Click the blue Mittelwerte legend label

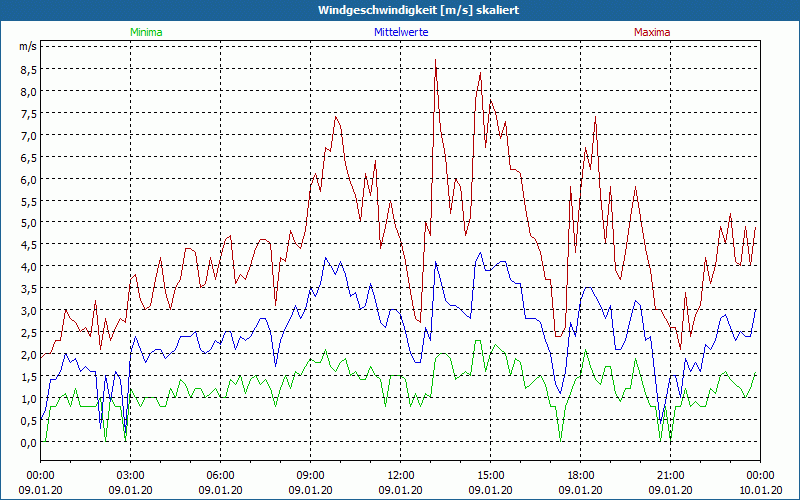(401, 32)
